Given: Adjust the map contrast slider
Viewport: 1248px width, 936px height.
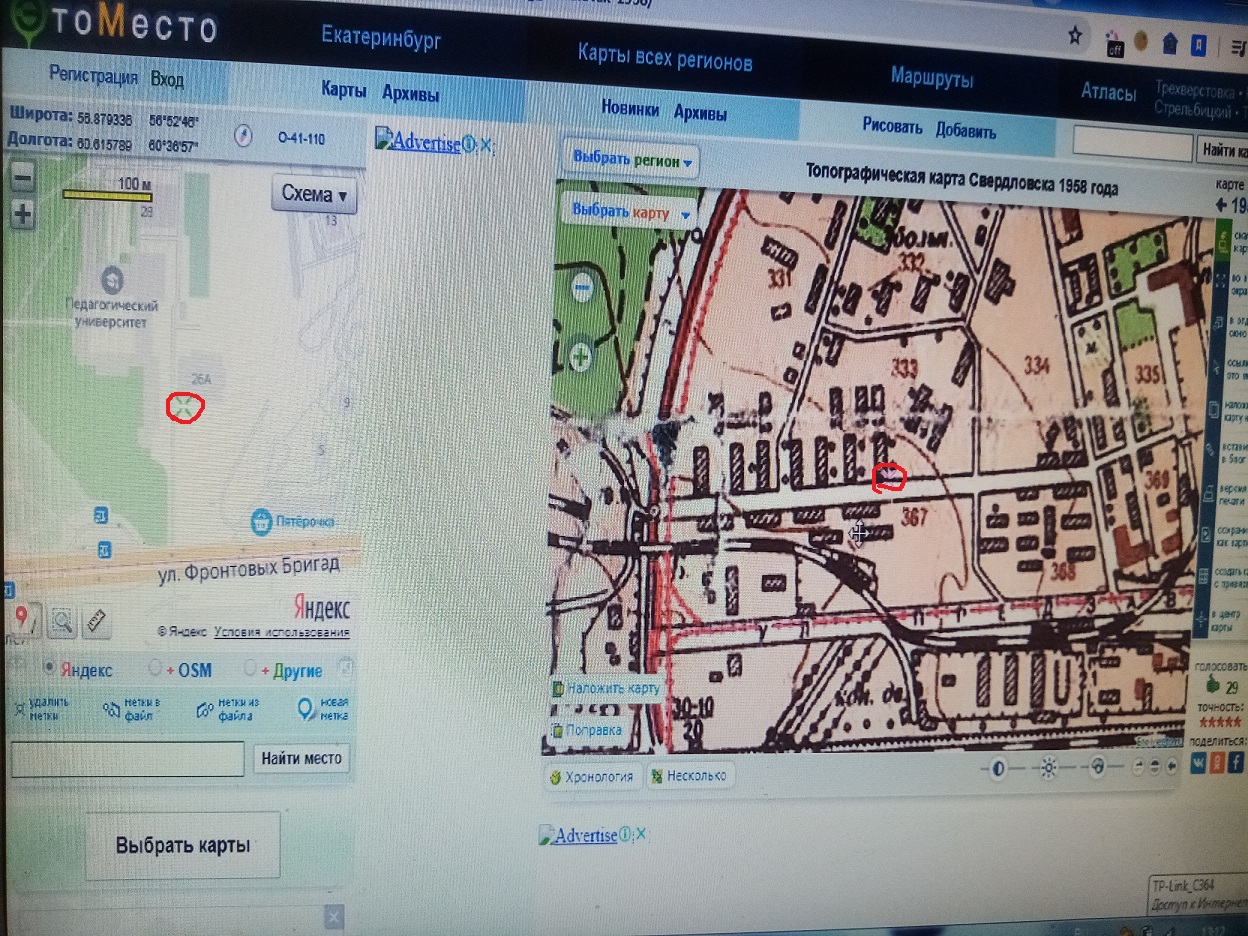Looking at the screenshot, I should (x=1000, y=767).
